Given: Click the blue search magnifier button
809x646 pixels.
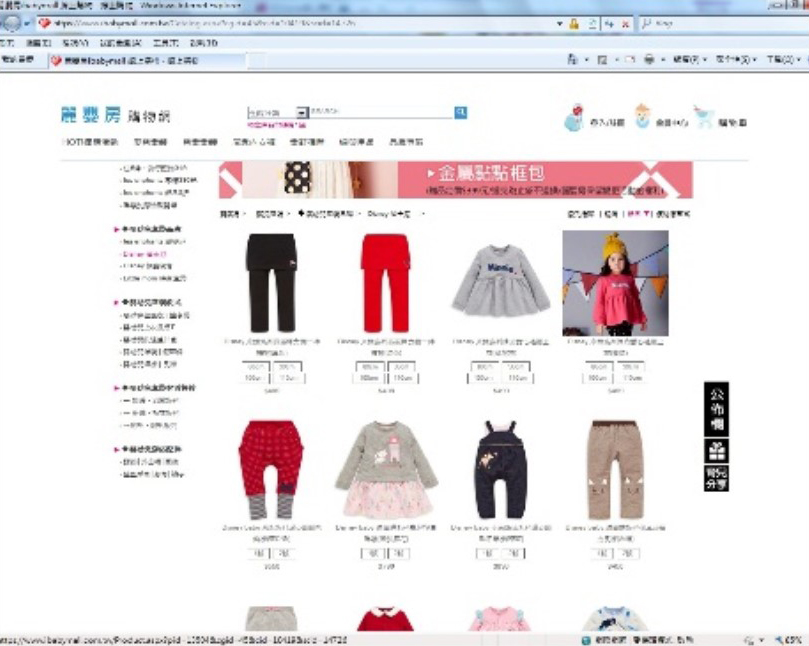Looking at the screenshot, I should (460, 113).
